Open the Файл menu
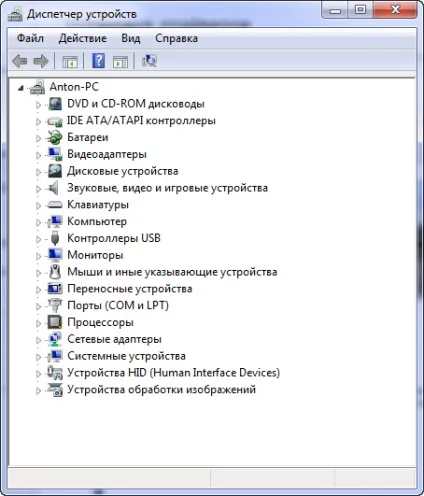Viewport: 424px width, 496px height. click(30, 38)
